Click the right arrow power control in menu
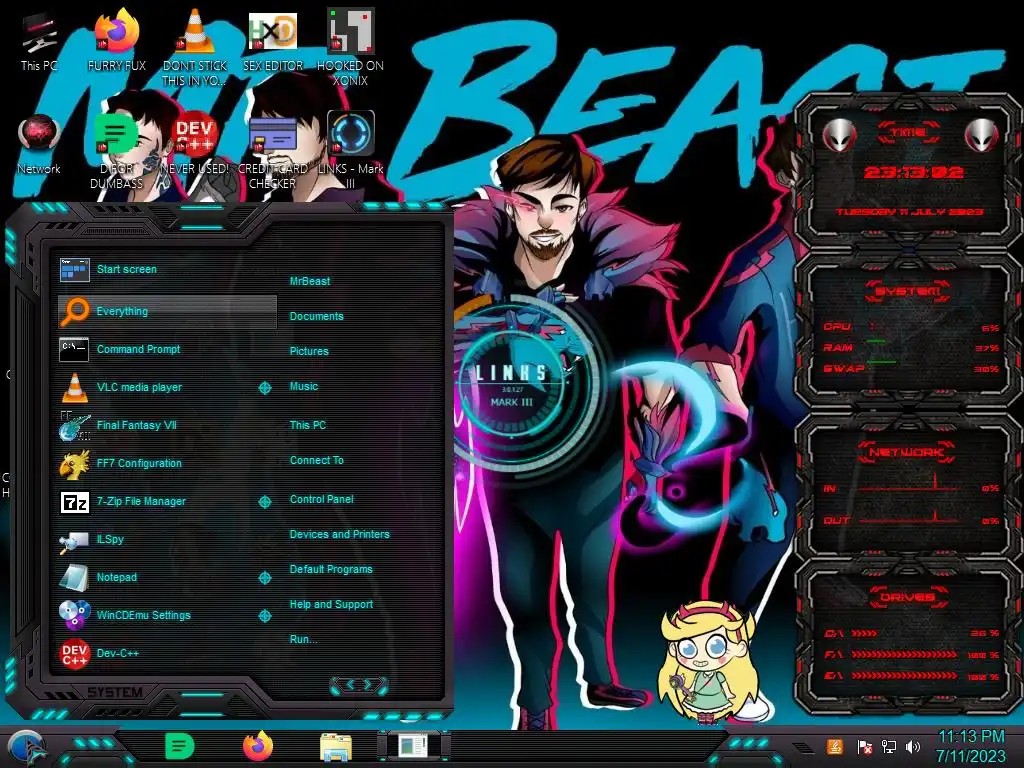The height and width of the screenshot is (768, 1024). pos(368,685)
